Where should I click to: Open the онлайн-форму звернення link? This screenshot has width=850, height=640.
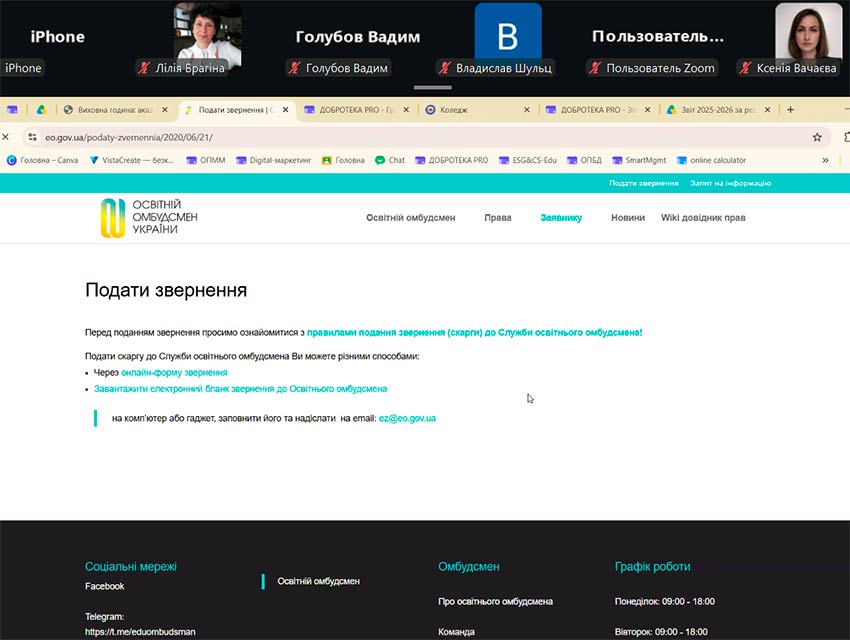pos(174,372)
